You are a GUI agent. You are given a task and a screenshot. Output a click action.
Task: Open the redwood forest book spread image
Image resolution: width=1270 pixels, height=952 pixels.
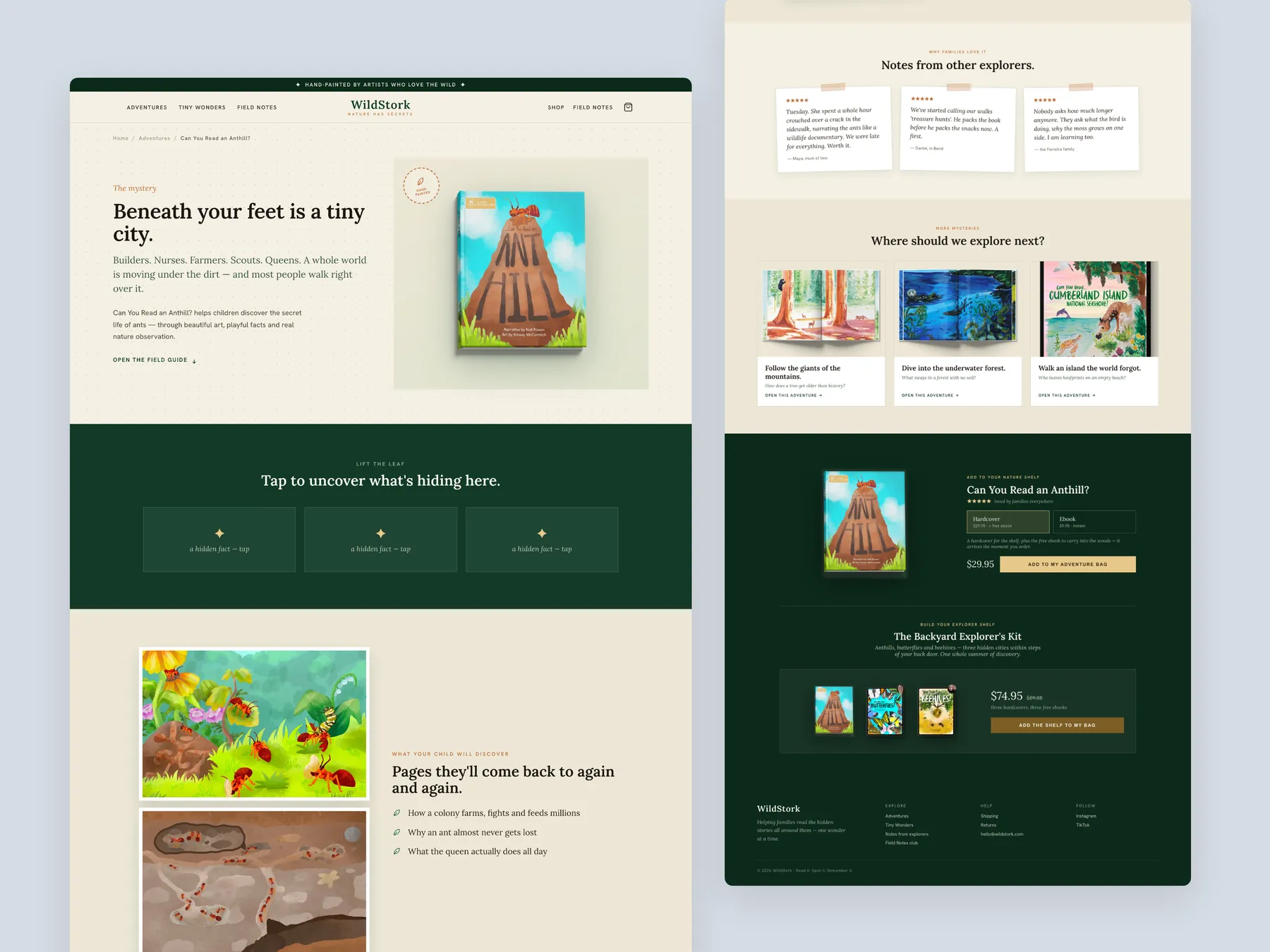(821, 309)
